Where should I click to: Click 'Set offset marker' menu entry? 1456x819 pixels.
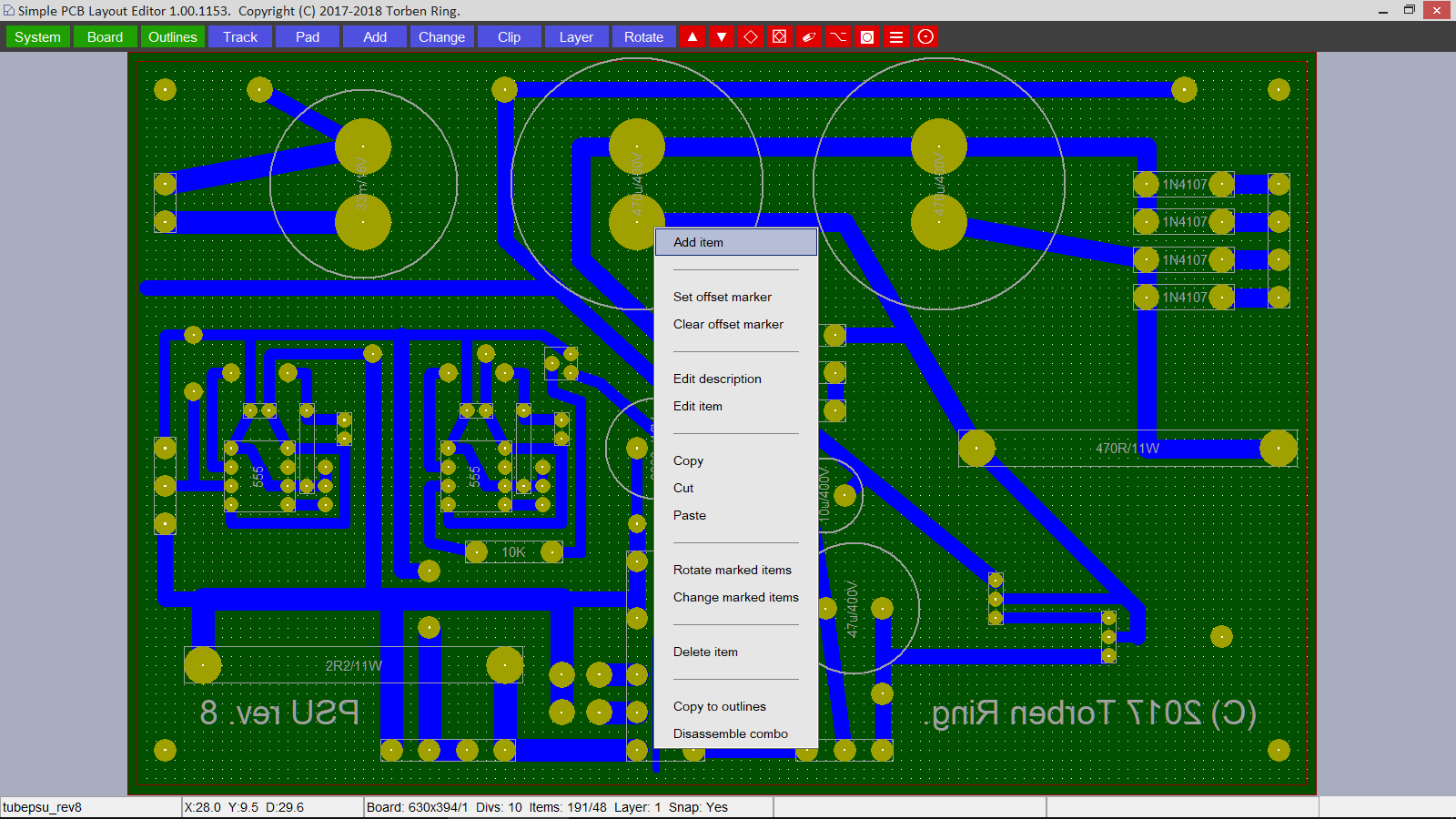click(722, 297)
